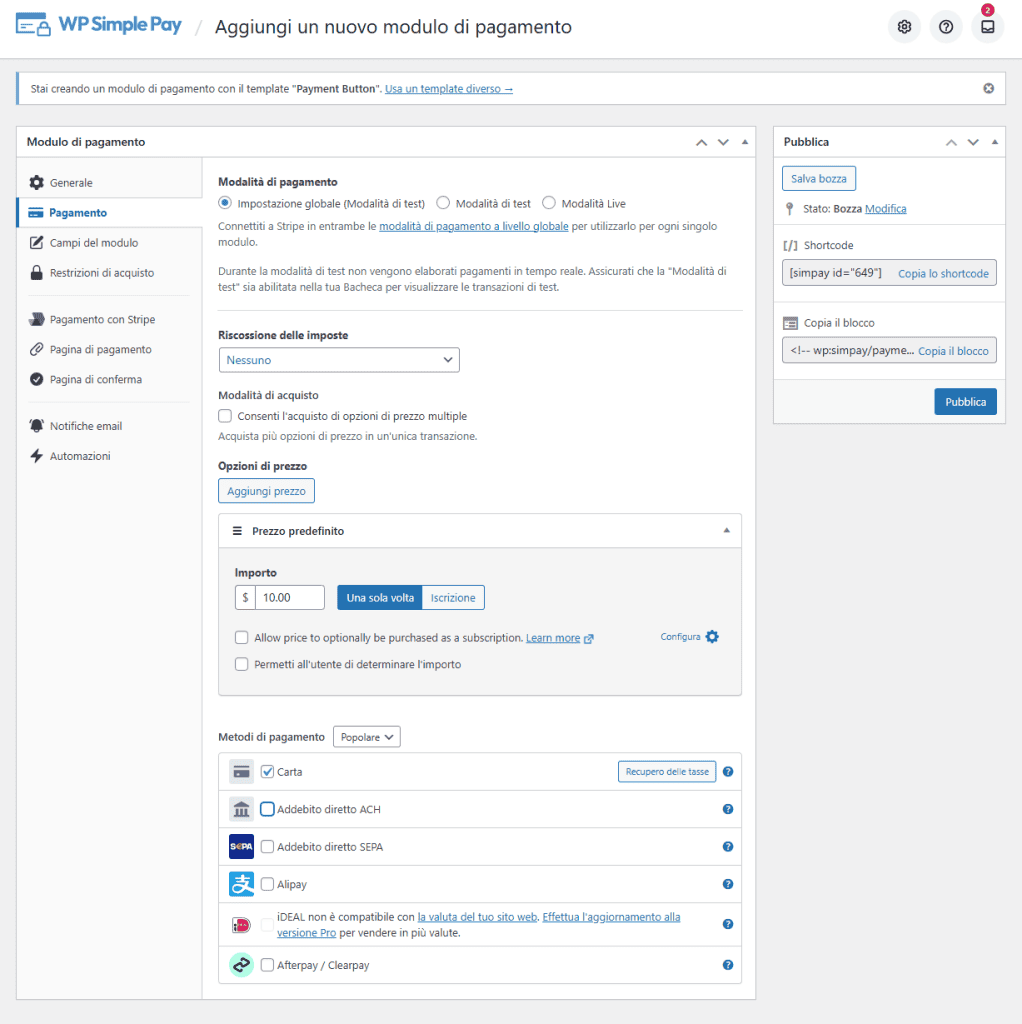Click the 'Usa un template diverso' link

click(448, 88)
